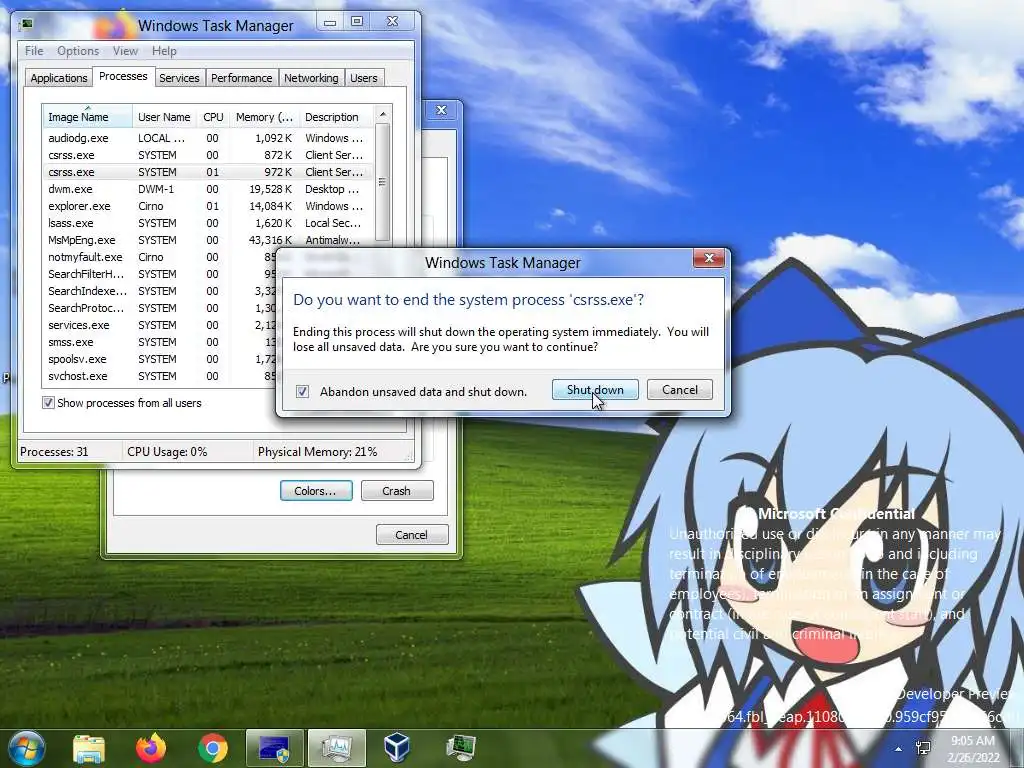Click Cancel in the NotMyFault window
The image size is (1024, 768).
[411, 535]
